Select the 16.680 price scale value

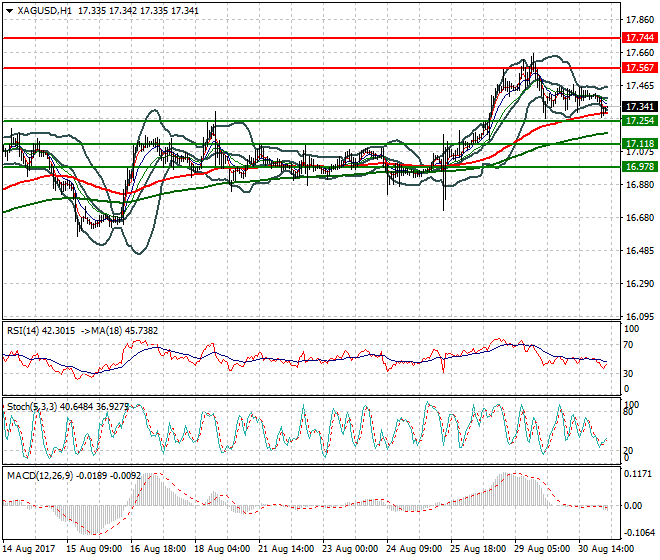[x=640, y=218]
